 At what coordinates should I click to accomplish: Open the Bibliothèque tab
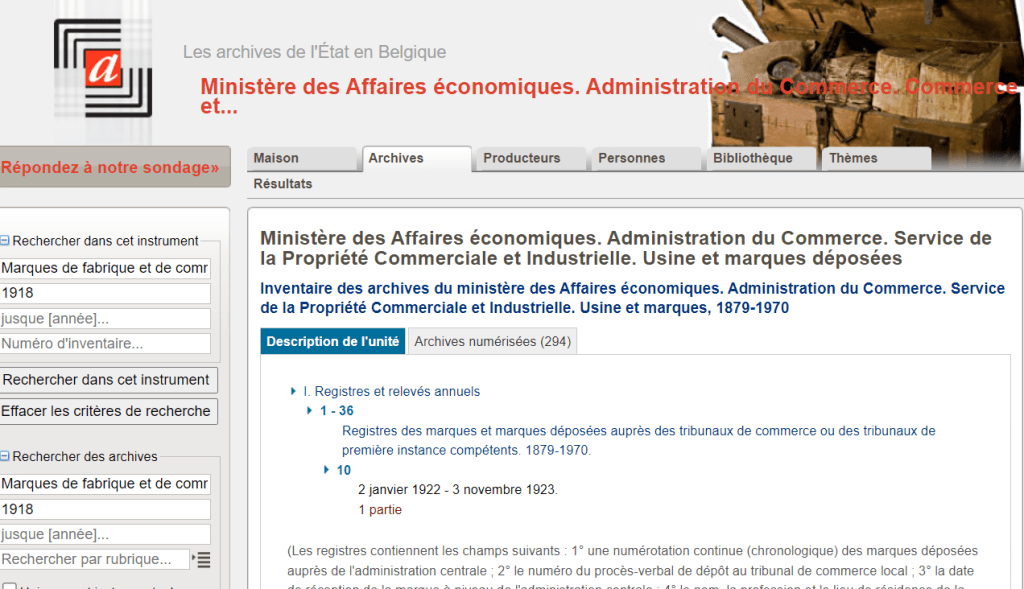coord(752,158)
